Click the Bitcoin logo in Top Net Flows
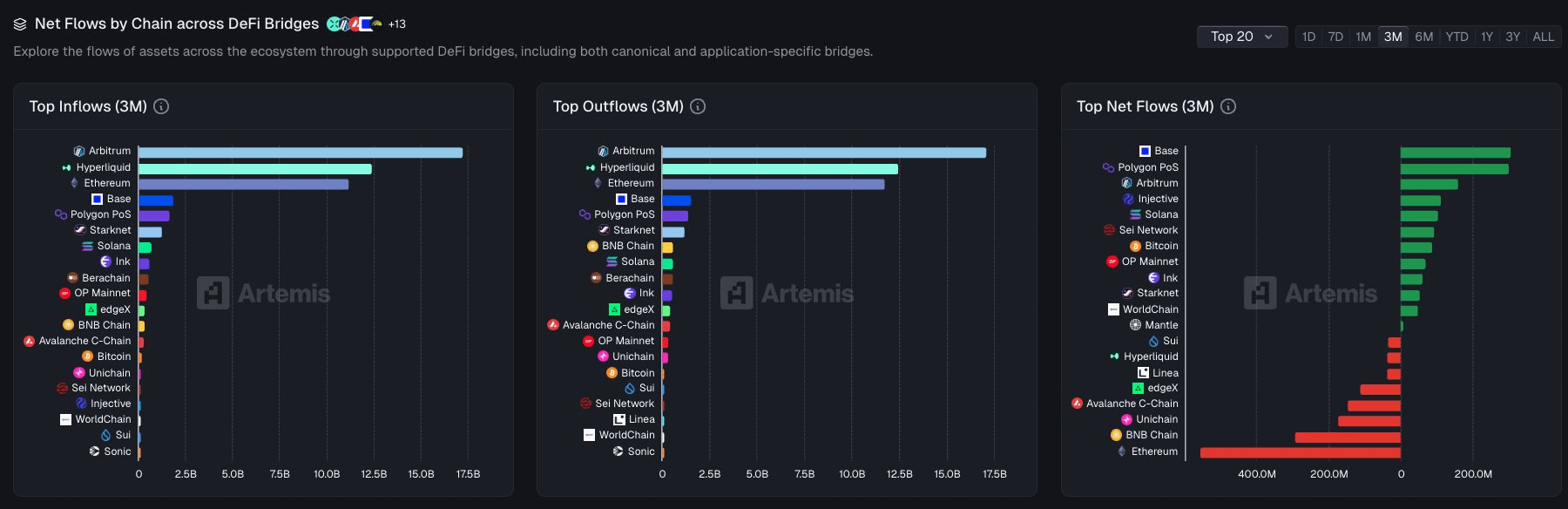The width and height of the screenshot is (1568, 509). pyautogui.click(x=1135, y=247)
